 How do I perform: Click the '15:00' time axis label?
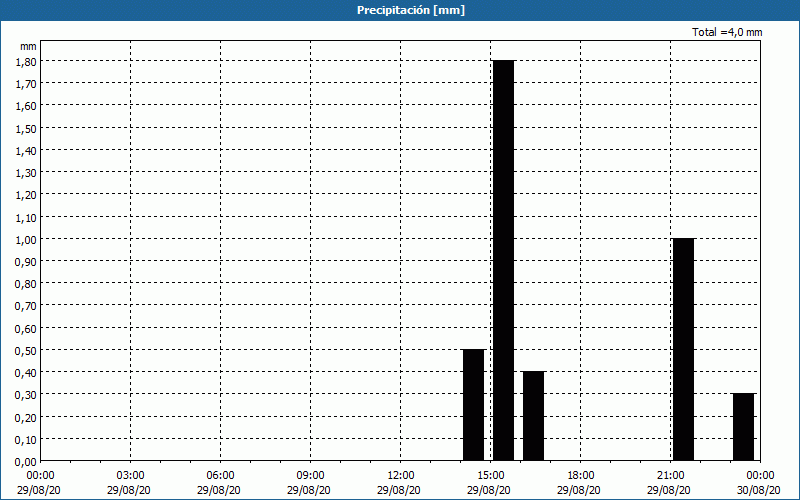pos(491,476)
